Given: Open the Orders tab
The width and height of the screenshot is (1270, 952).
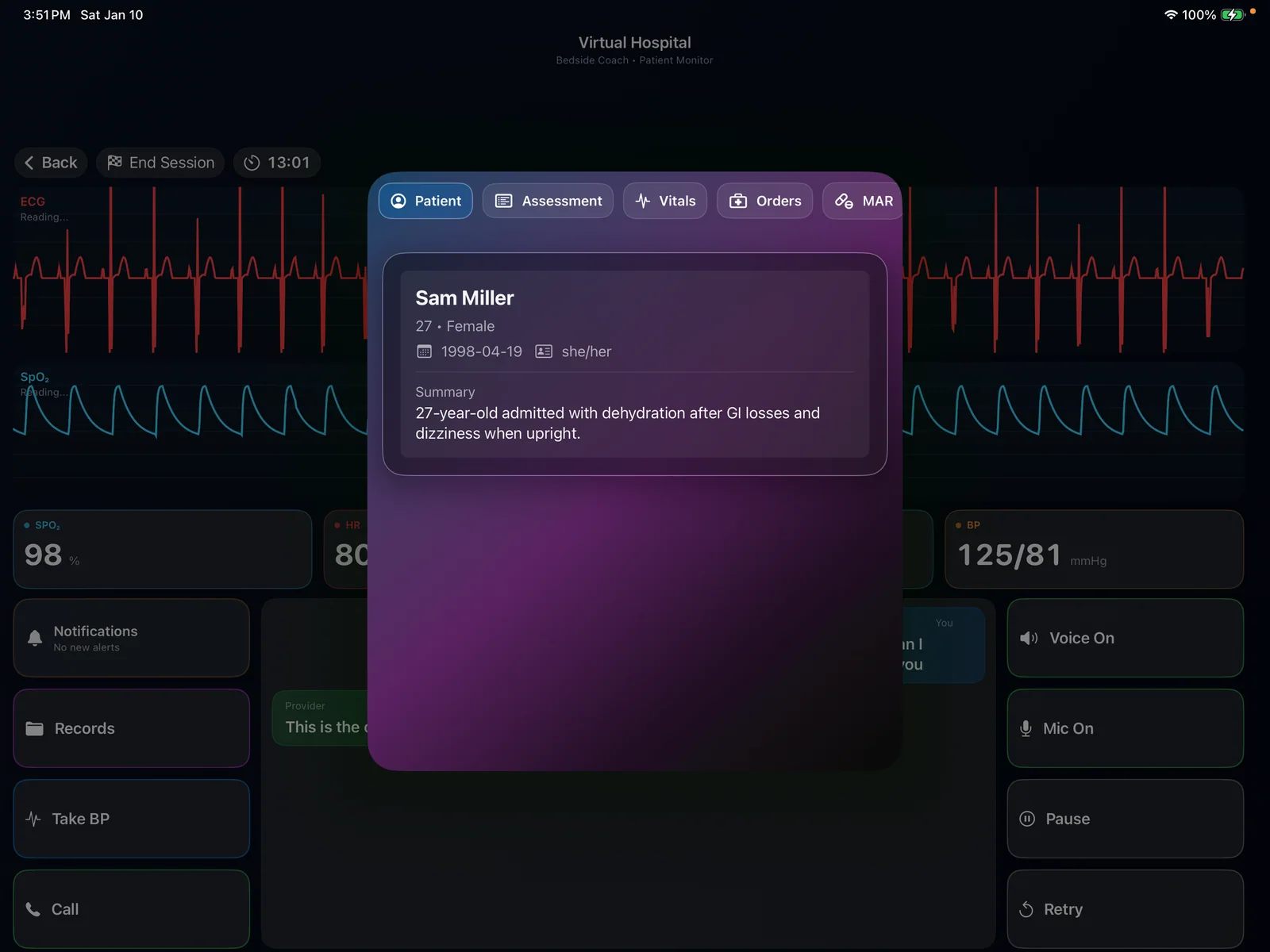Looking at the screenshot, I should click(x=764, y=201).
